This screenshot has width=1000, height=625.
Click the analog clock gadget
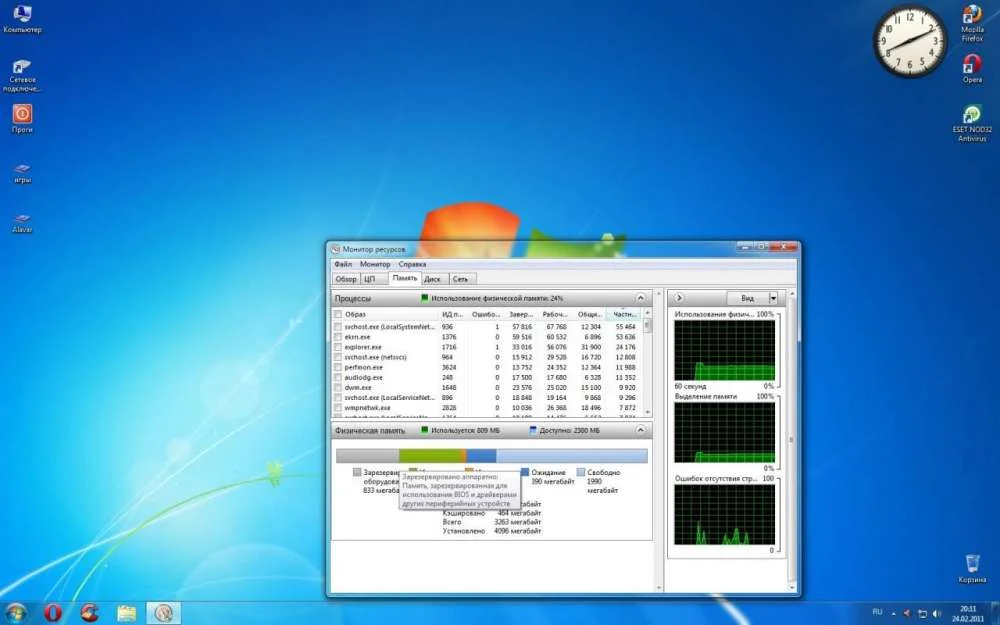click(x=909, y=42)
